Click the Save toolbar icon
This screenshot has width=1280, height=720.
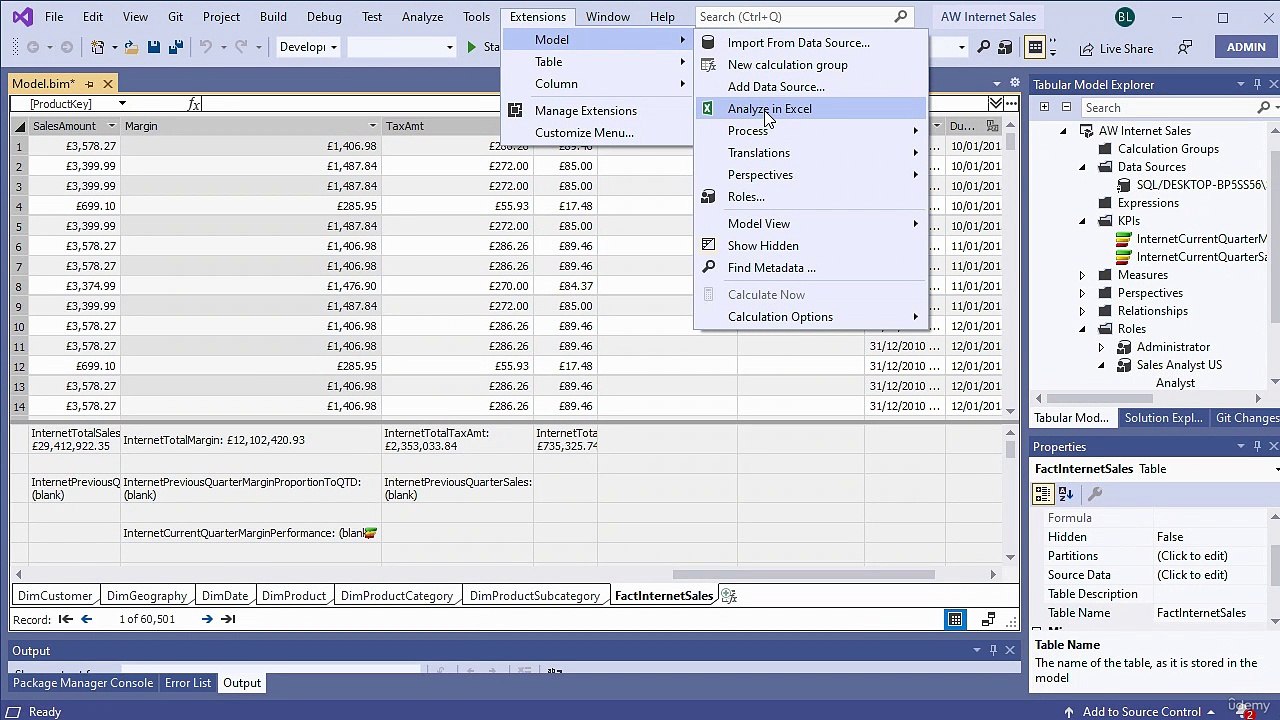154,47
